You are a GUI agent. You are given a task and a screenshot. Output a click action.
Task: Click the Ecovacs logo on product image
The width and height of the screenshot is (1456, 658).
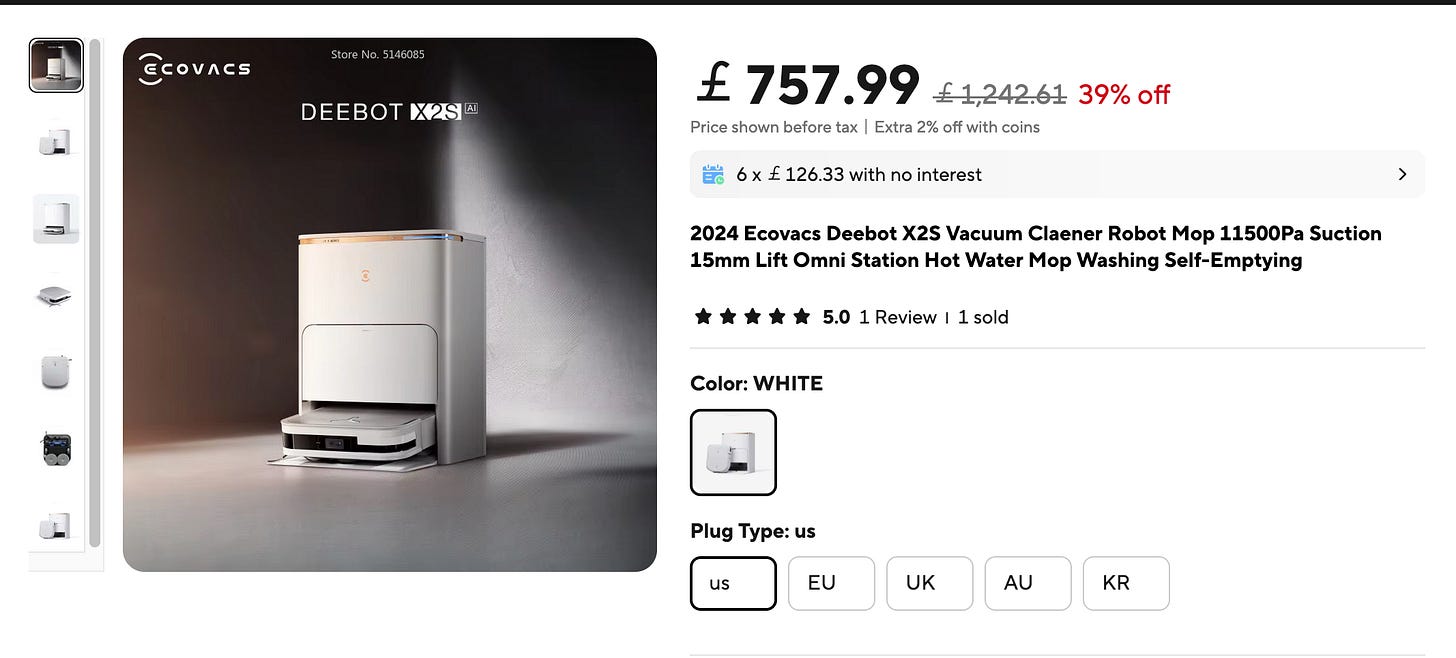coord(194,69)
